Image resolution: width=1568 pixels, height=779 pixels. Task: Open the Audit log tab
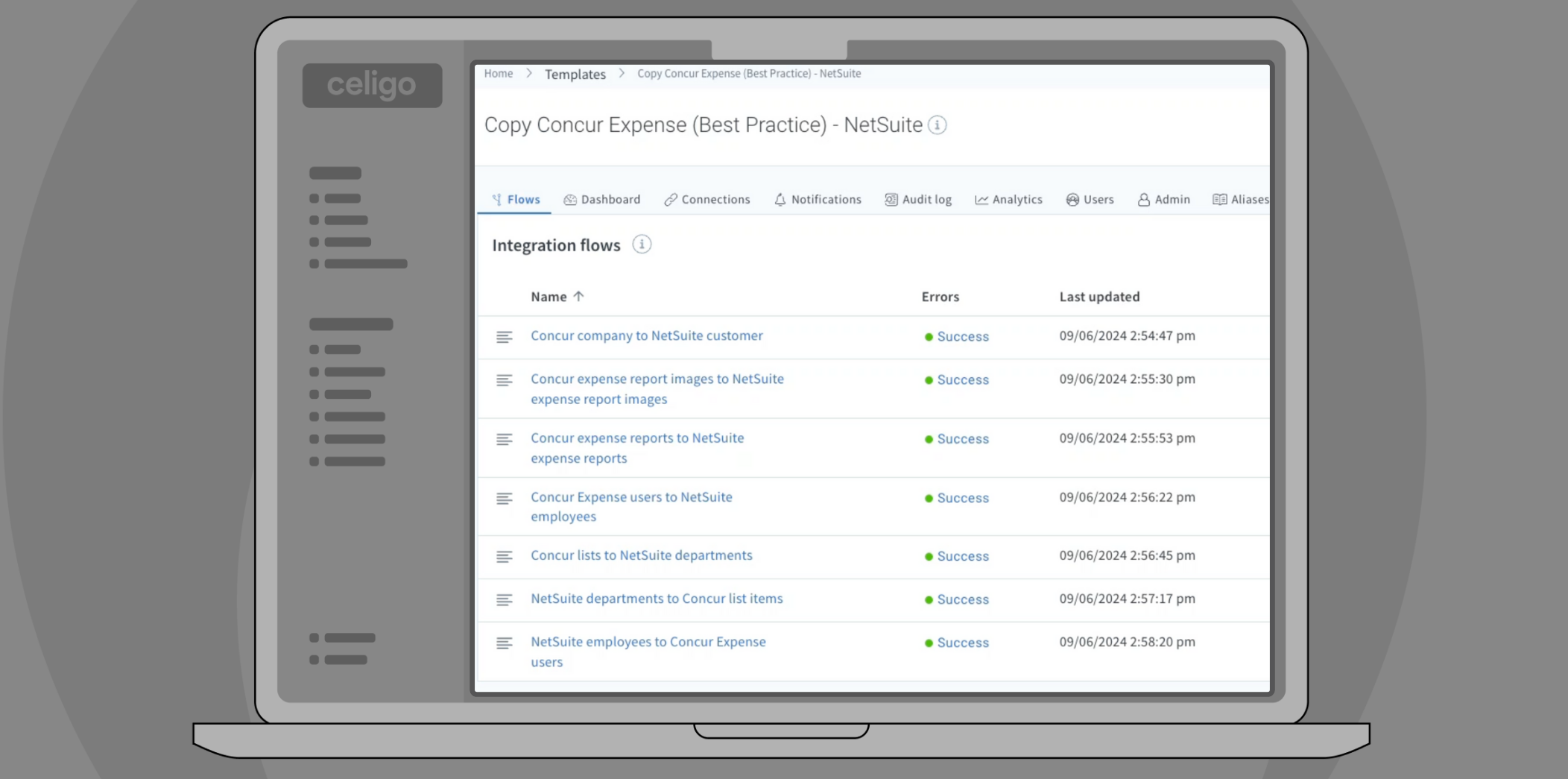coord(918,199)
